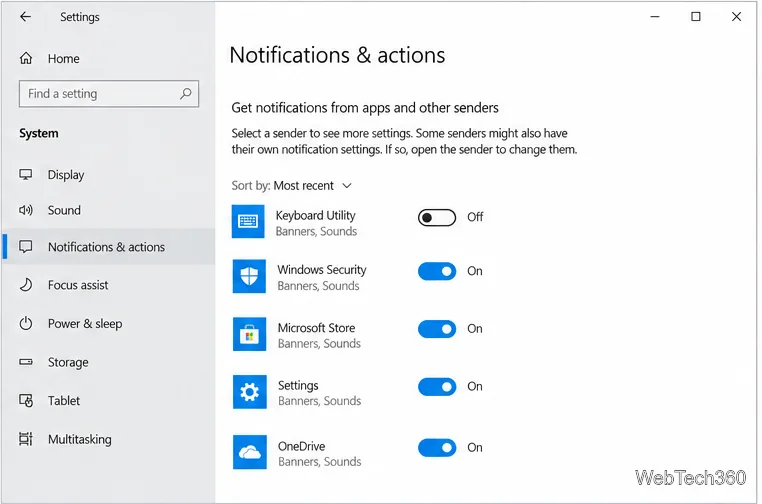The image size is (762, 504).
Task: Open Windows Security sender settings
Action: (x=321, y=277)
